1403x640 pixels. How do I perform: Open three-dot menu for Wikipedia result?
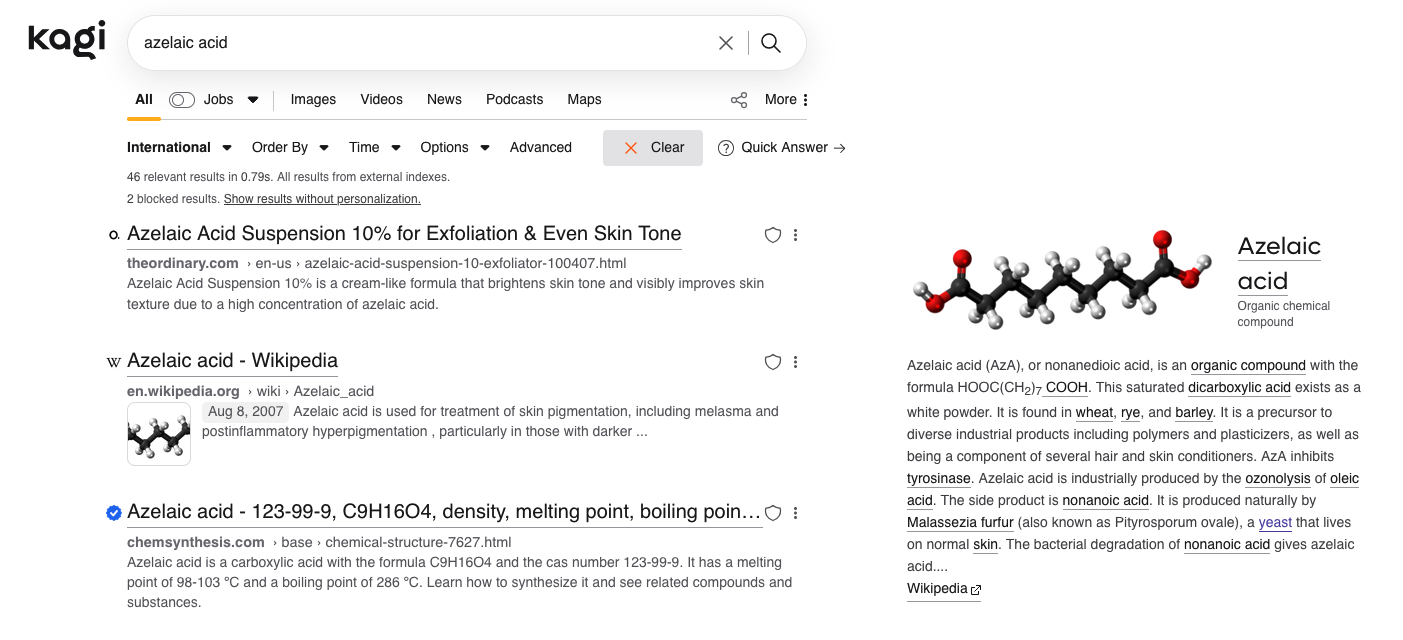(x=796, y=362)
